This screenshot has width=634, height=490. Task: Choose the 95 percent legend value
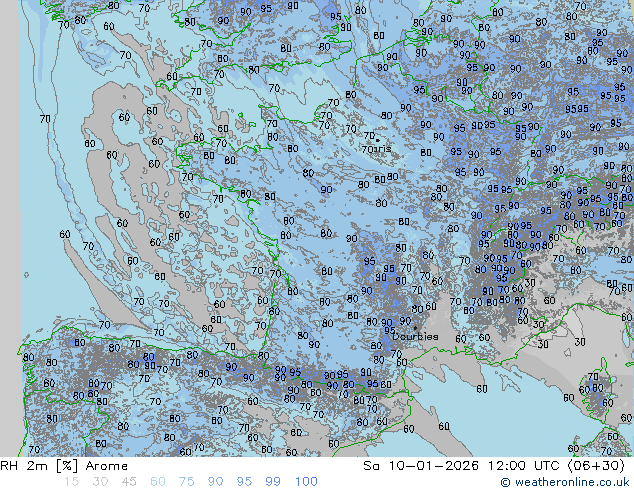coord(245,482)
